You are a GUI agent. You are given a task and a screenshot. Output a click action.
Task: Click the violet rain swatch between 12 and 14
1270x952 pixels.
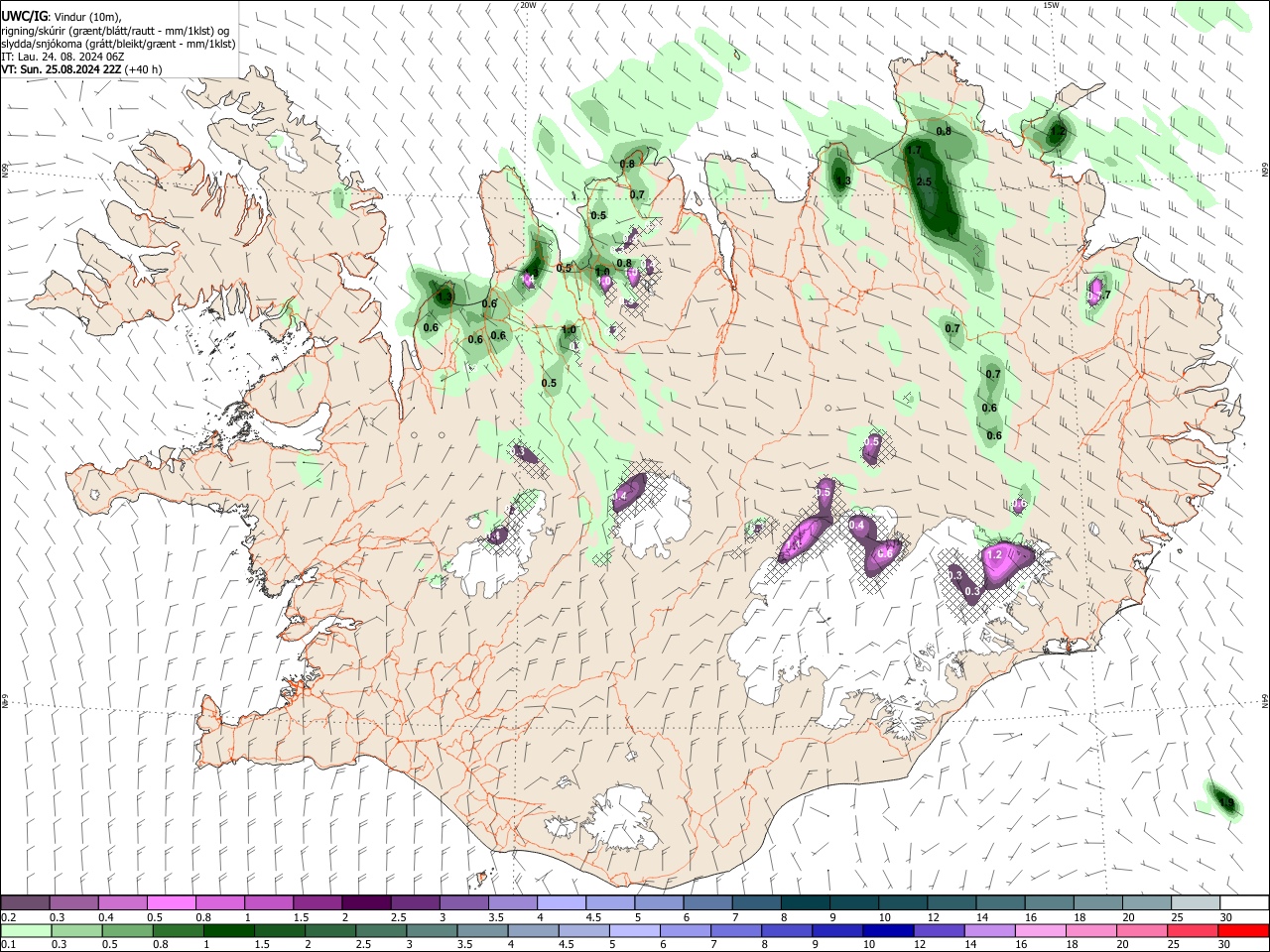(941, 930)
